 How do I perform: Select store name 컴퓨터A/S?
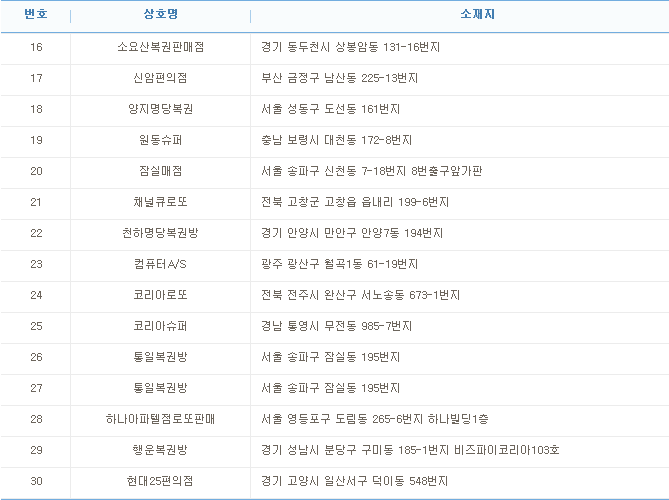point(160,264)
